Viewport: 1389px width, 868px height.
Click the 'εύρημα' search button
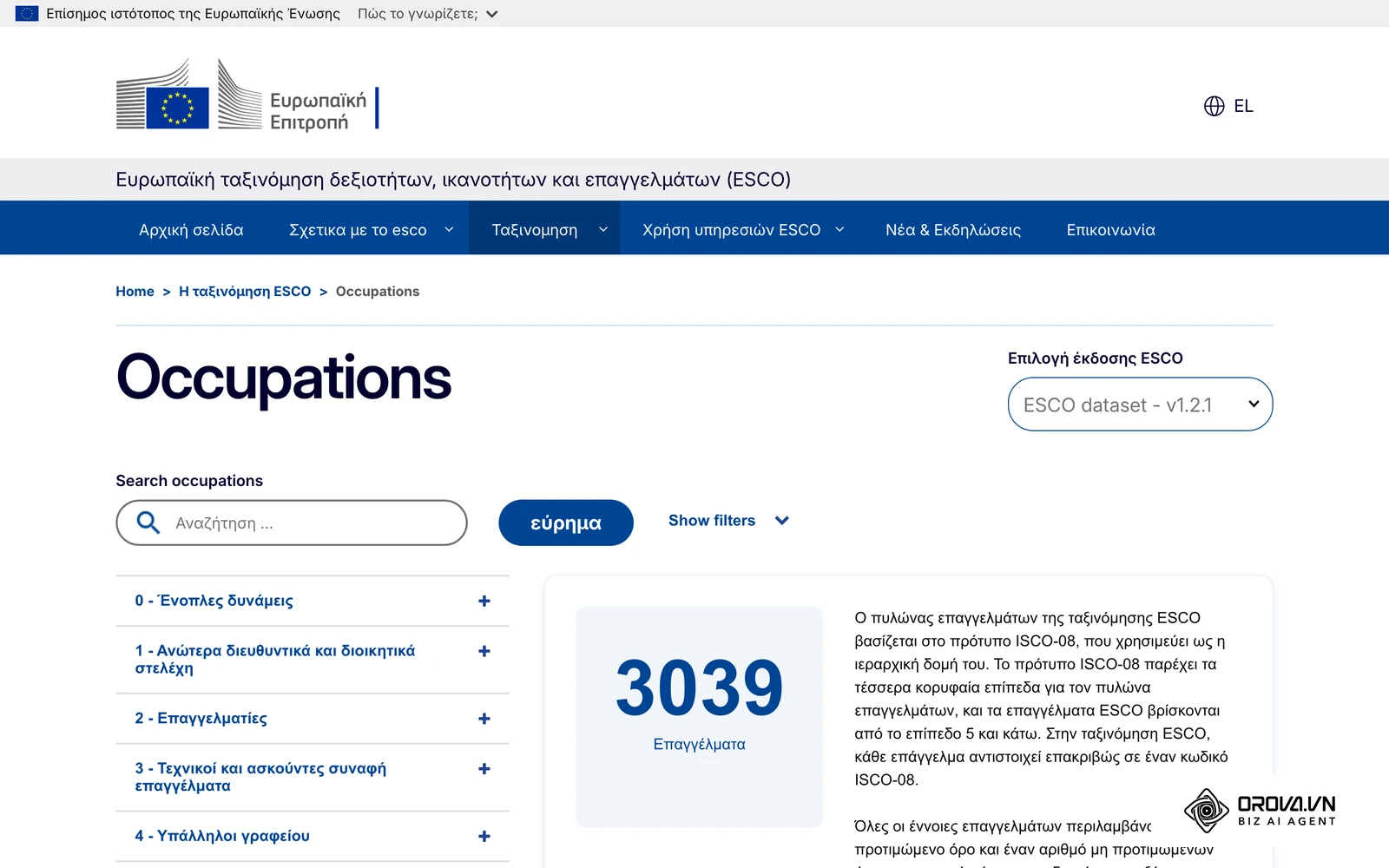[x=566, y=523]
